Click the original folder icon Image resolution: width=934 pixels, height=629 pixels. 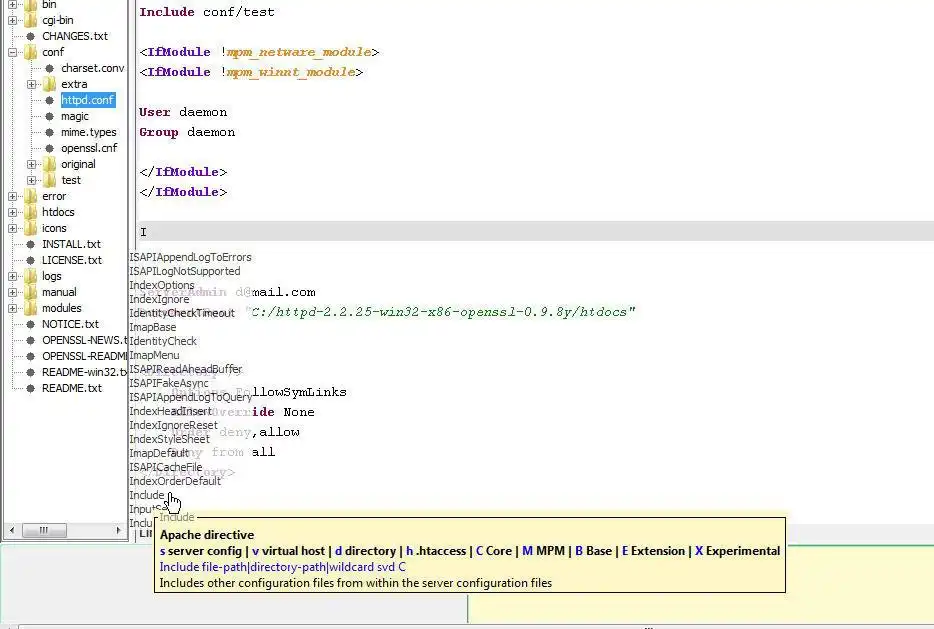[49, 164]
